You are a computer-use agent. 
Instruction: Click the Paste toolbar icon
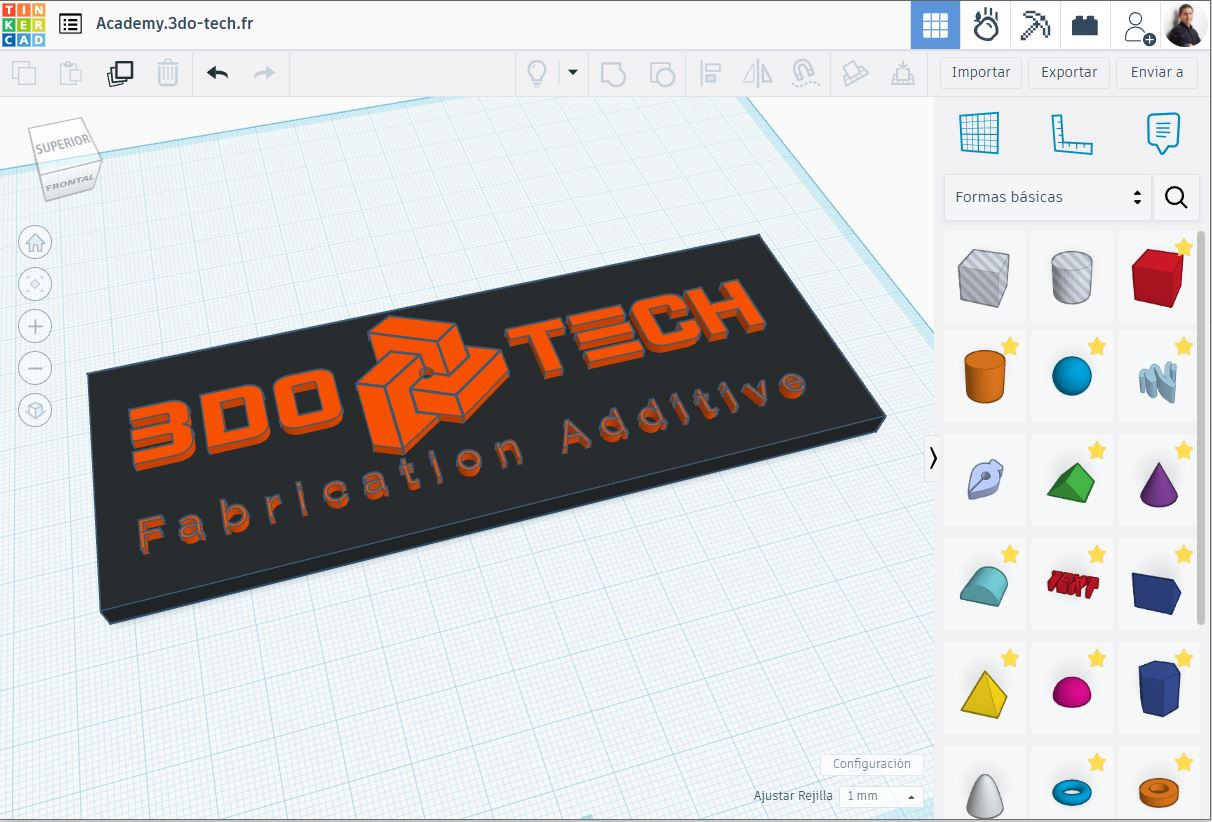pos(71,73)
